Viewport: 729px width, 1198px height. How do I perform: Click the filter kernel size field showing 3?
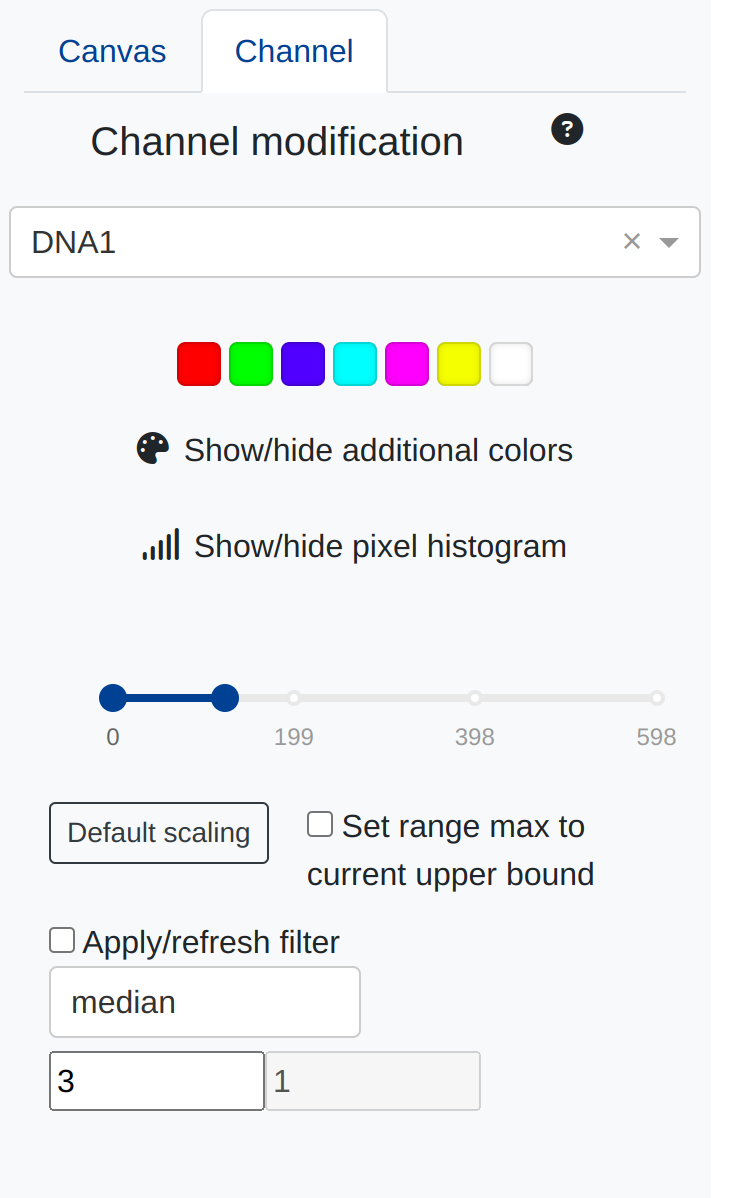[x=157, y=1081]
